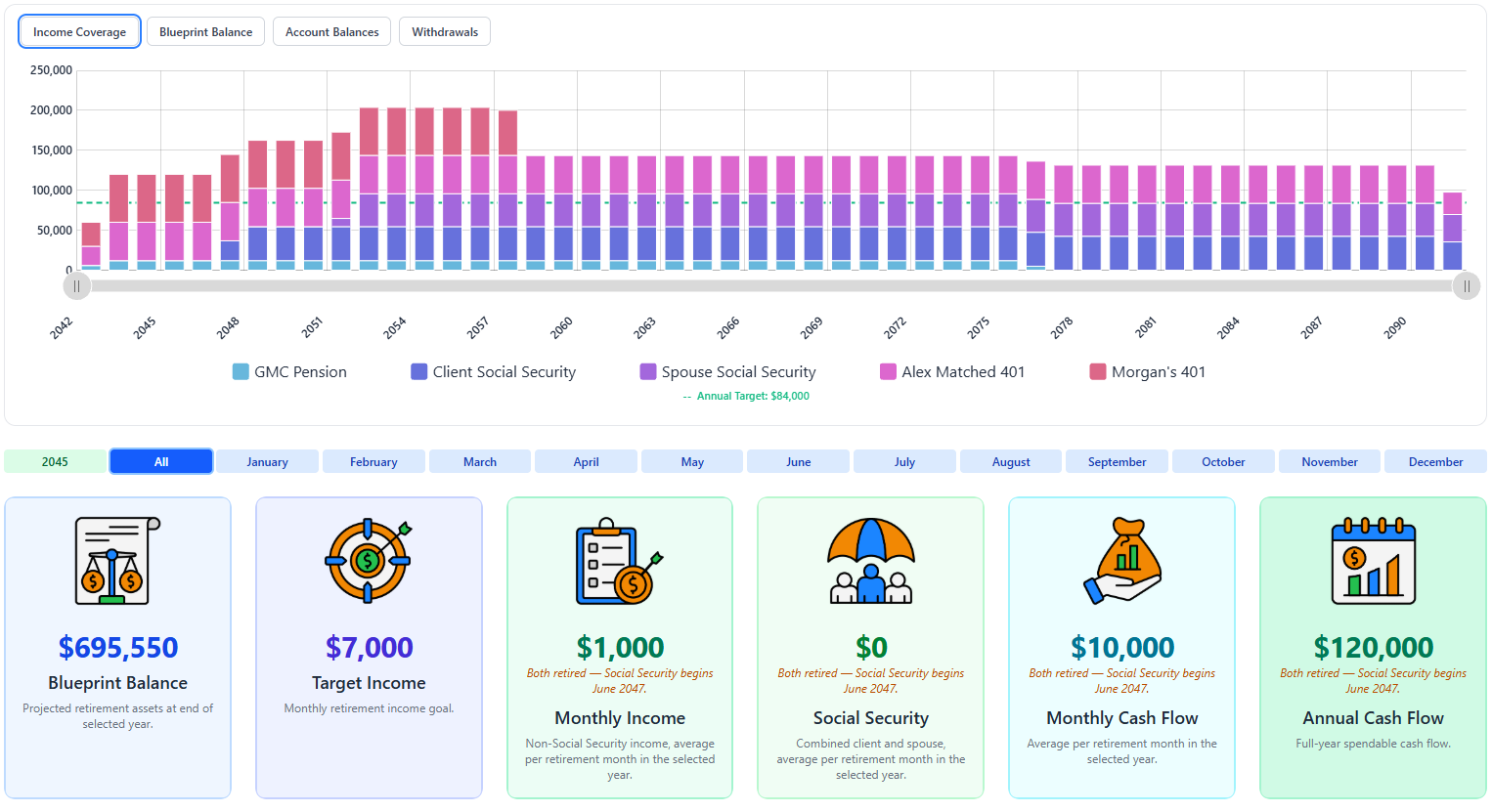Open the Blueprint Balance tab
Viewport: 1492px width, 812px height.
(x=205, y=31)
